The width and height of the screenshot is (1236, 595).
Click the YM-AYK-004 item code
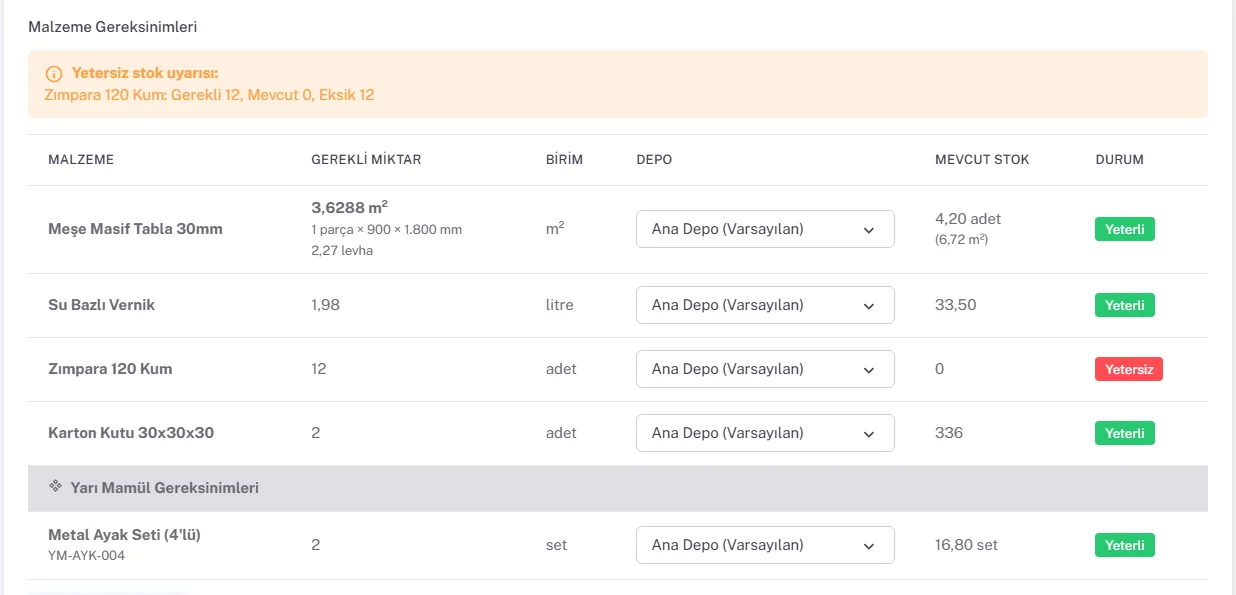coord(87,556)
